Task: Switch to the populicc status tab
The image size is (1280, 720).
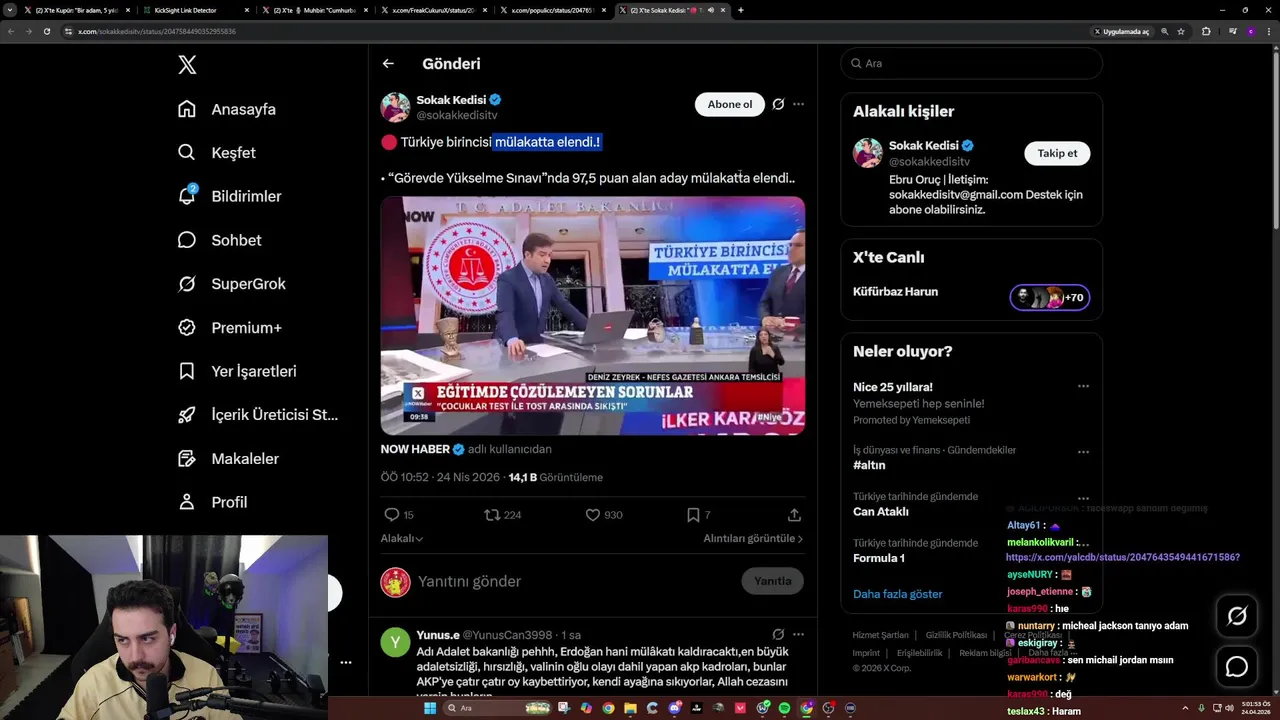Action: pyautogui.click(x=553, y=10)
